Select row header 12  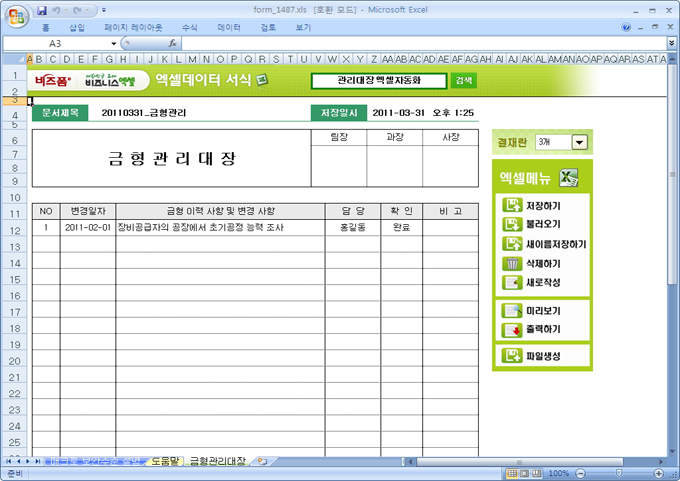(15, 231)
